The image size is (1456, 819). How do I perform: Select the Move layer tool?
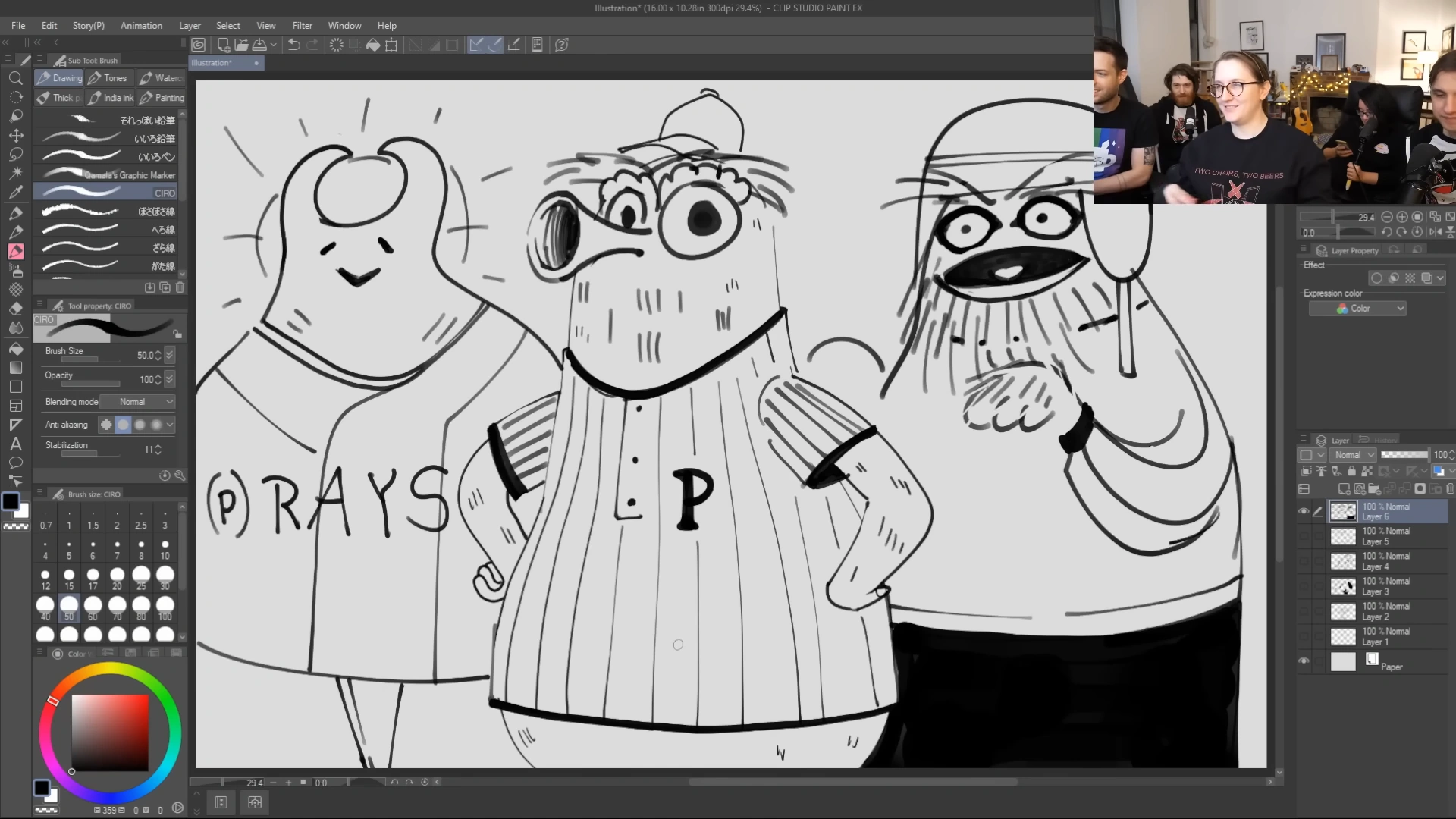point(15,135)
